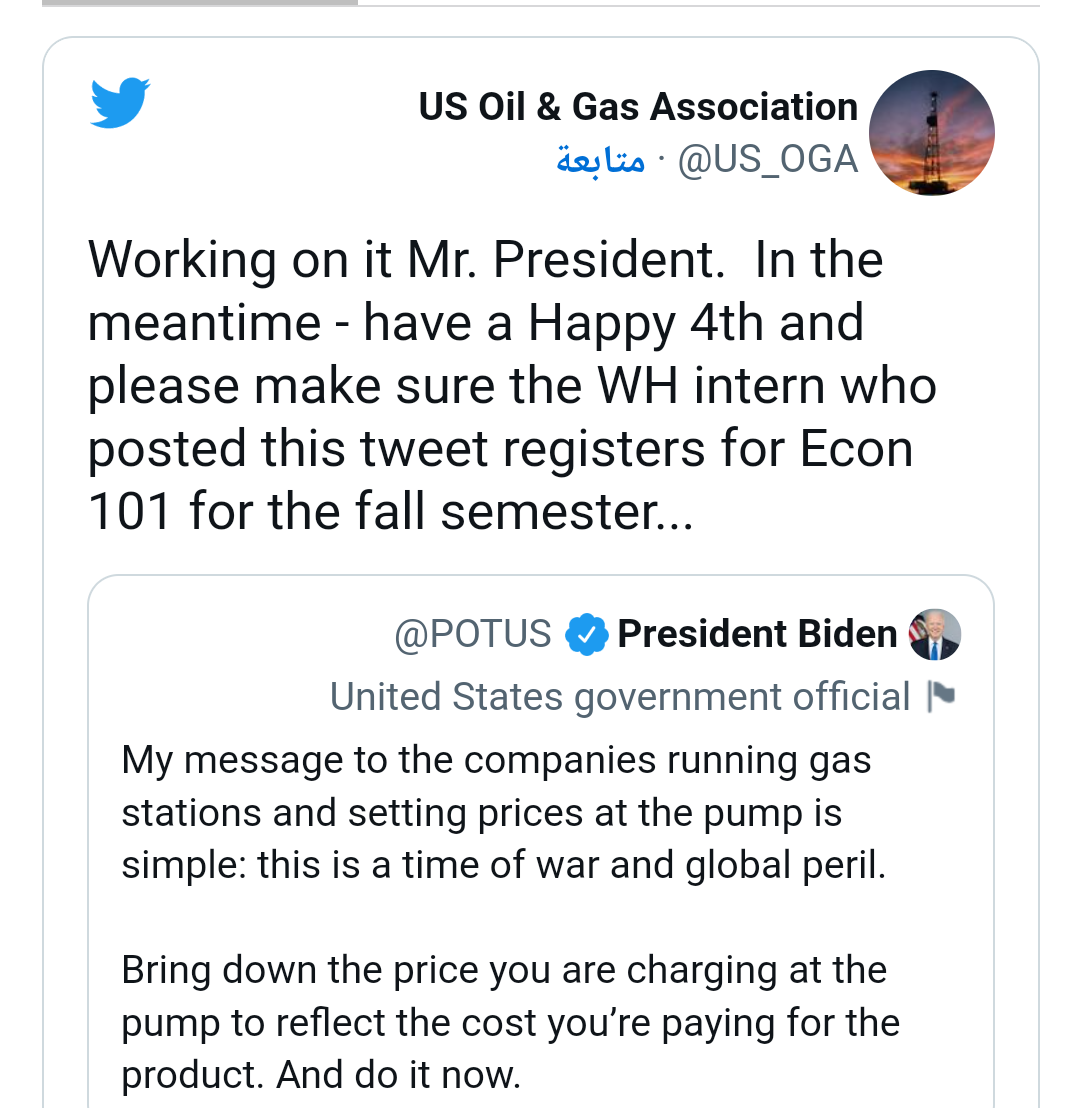The width and height of the screenshot is (1080, 1108).
Task: Open the @POTUS handle in quoted tweet
Action: coord(473,634)
